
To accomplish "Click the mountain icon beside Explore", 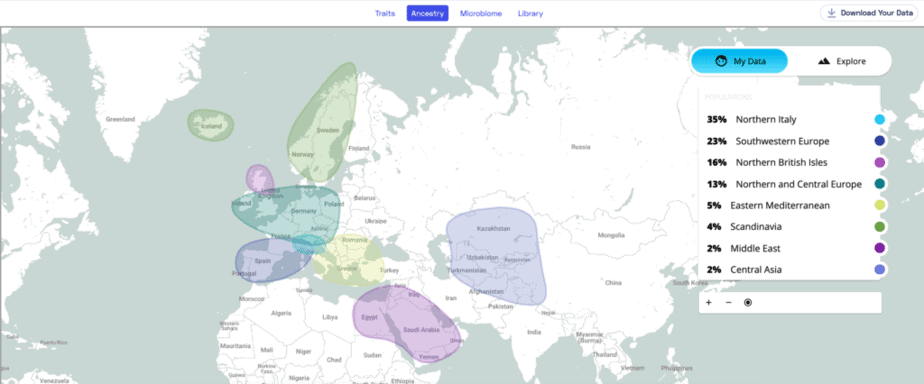I will [x=824, y=61].
